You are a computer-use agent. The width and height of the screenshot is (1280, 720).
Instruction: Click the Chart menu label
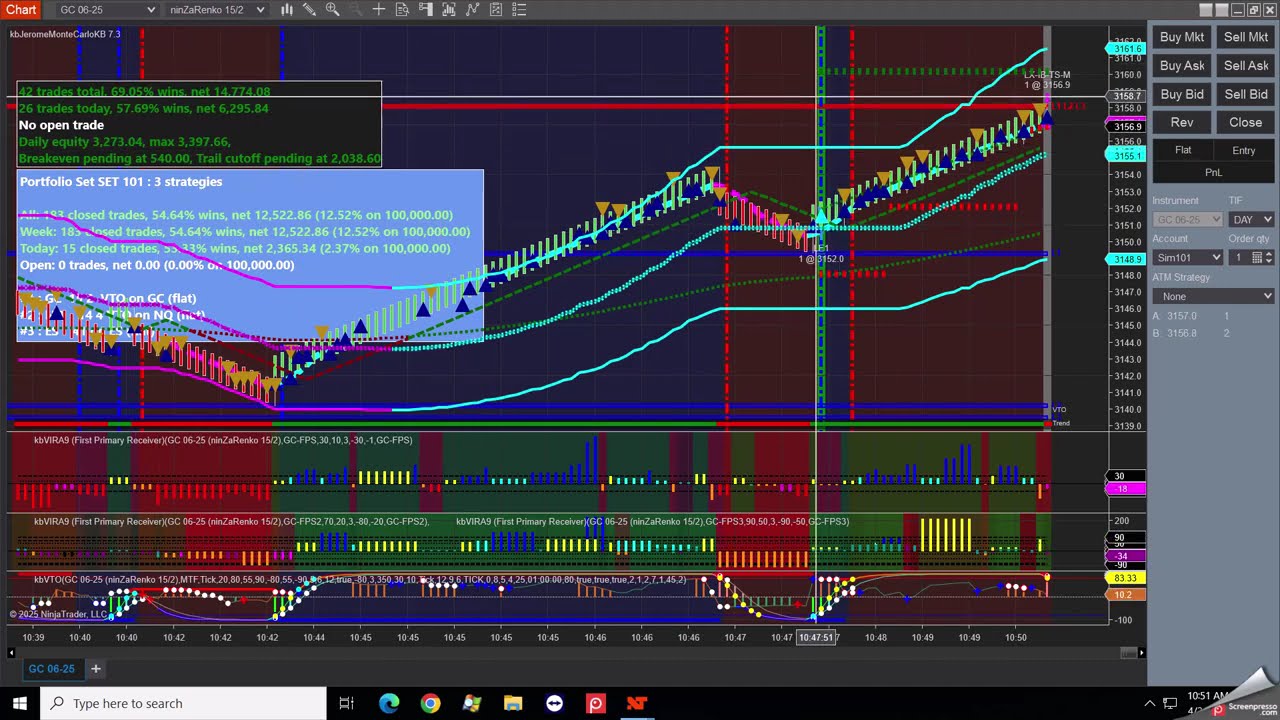[x=20, y=10]
